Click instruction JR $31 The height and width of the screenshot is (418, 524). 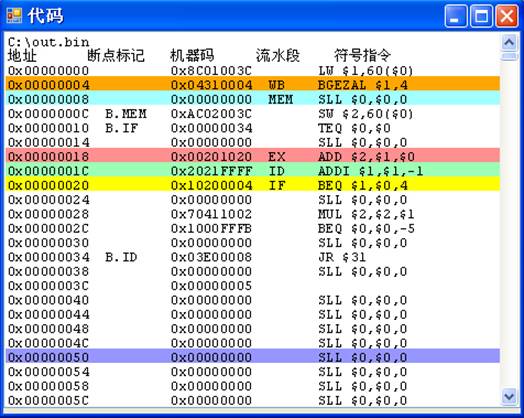[x=342, y=257]
